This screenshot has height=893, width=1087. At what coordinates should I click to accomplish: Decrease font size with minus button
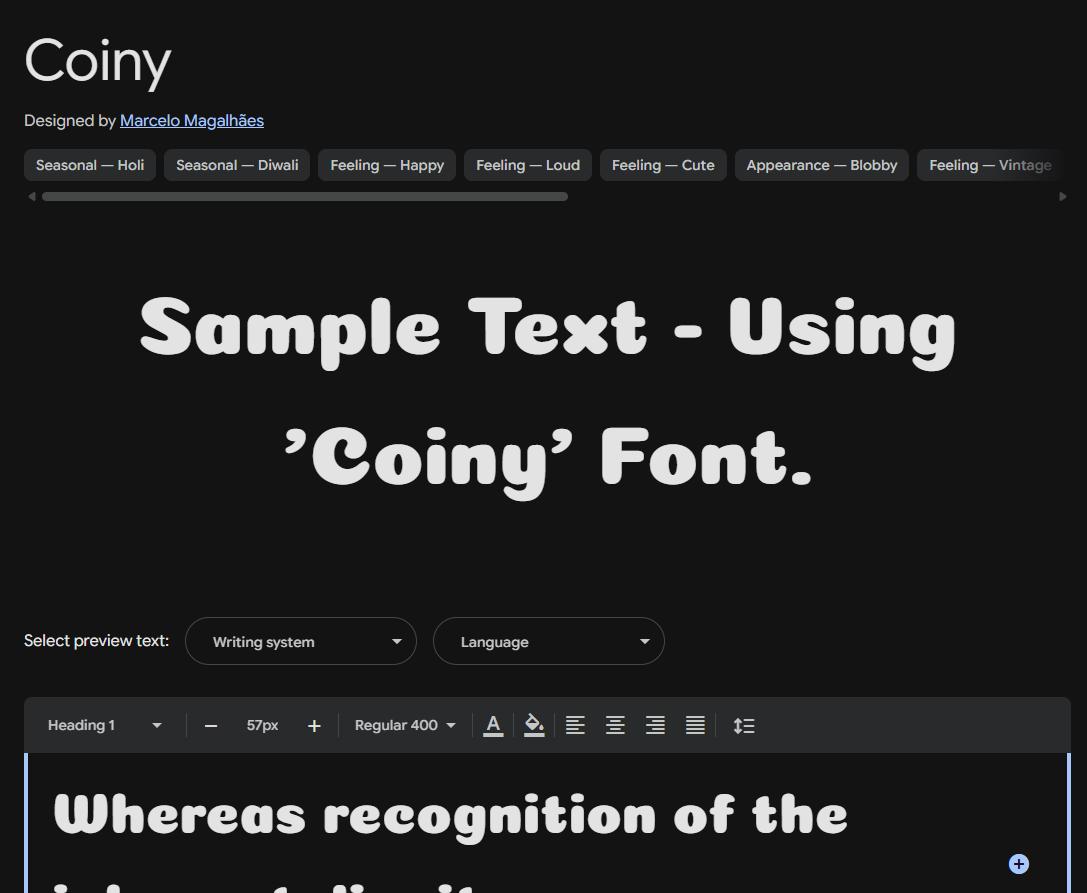click(x=211, y=726)
